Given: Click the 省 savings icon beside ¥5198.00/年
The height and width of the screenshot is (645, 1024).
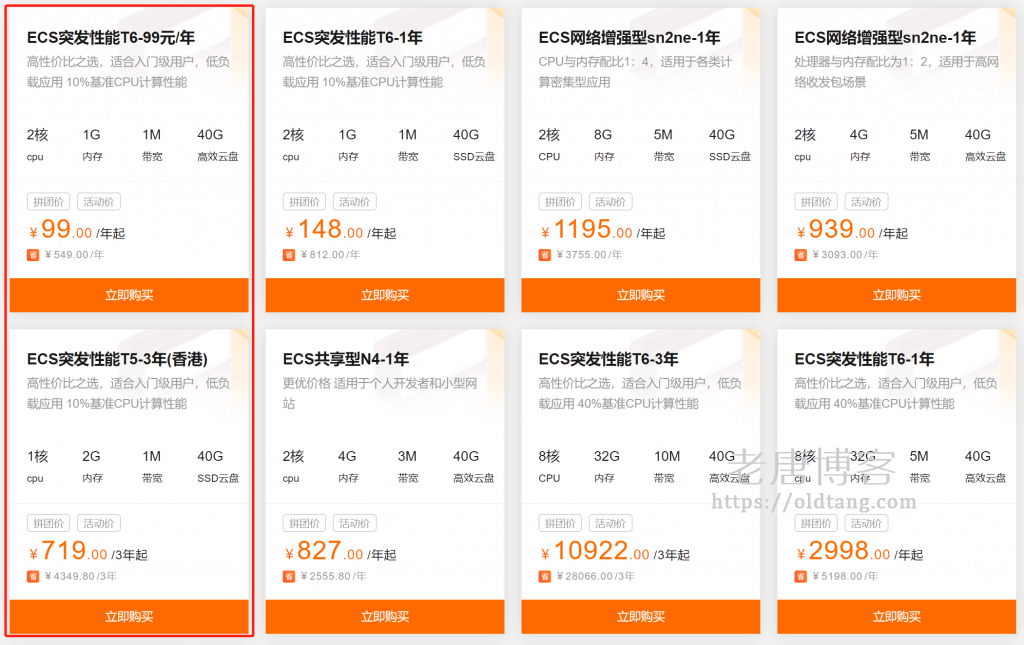Looking at the screenshot, I should click(x=801, y=576).
